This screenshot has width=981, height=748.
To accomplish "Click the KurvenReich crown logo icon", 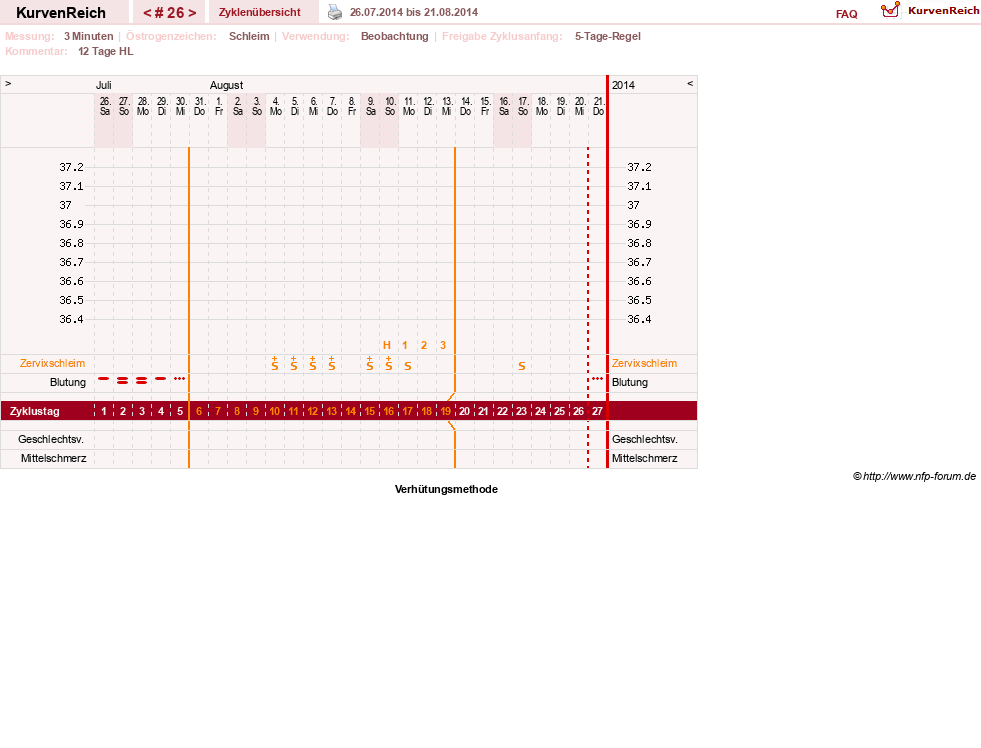I will pyautogui.click(x=890, y=10).
